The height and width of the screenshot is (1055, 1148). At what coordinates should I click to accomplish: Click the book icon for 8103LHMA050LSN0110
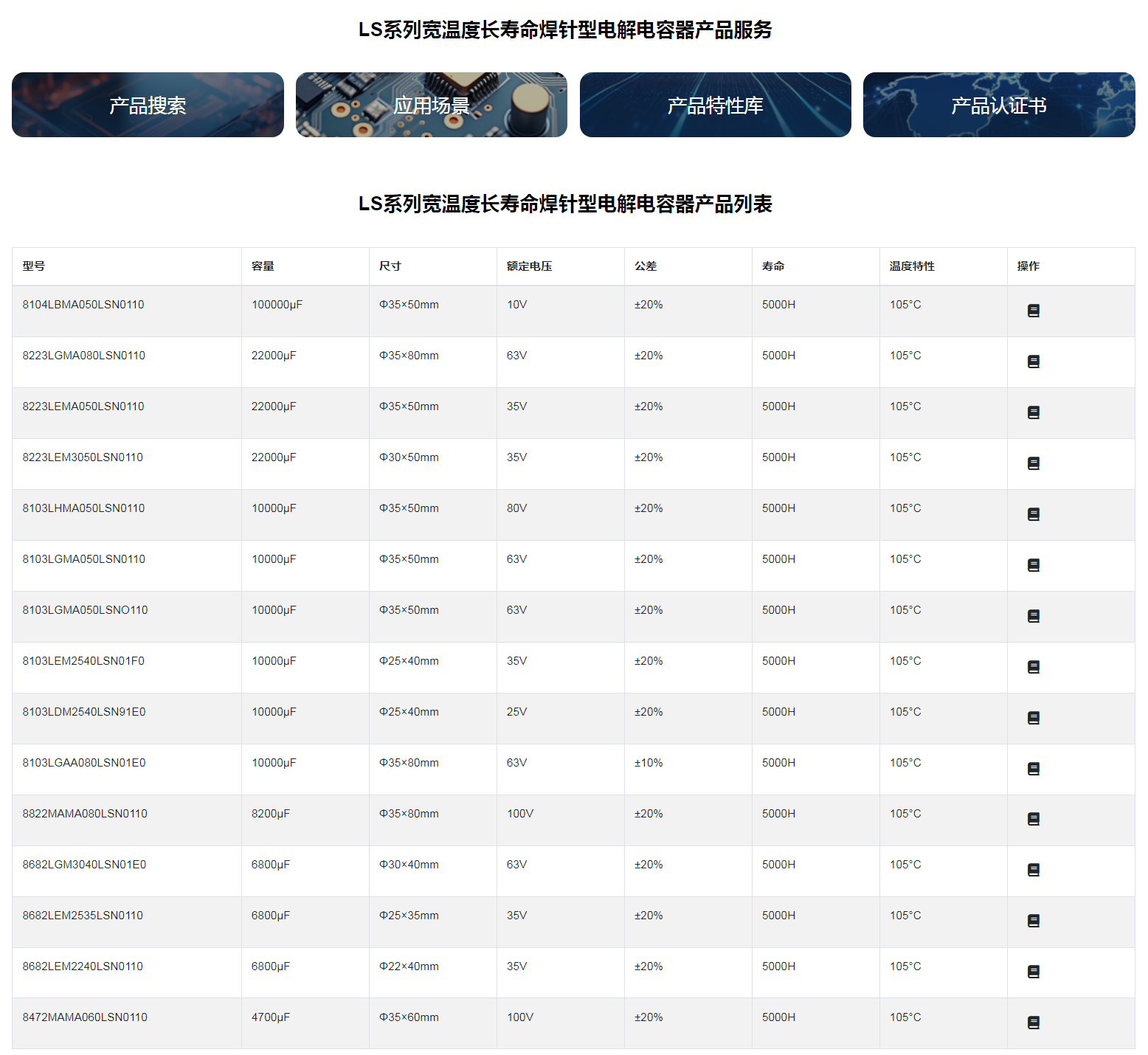coord(1033,514)
